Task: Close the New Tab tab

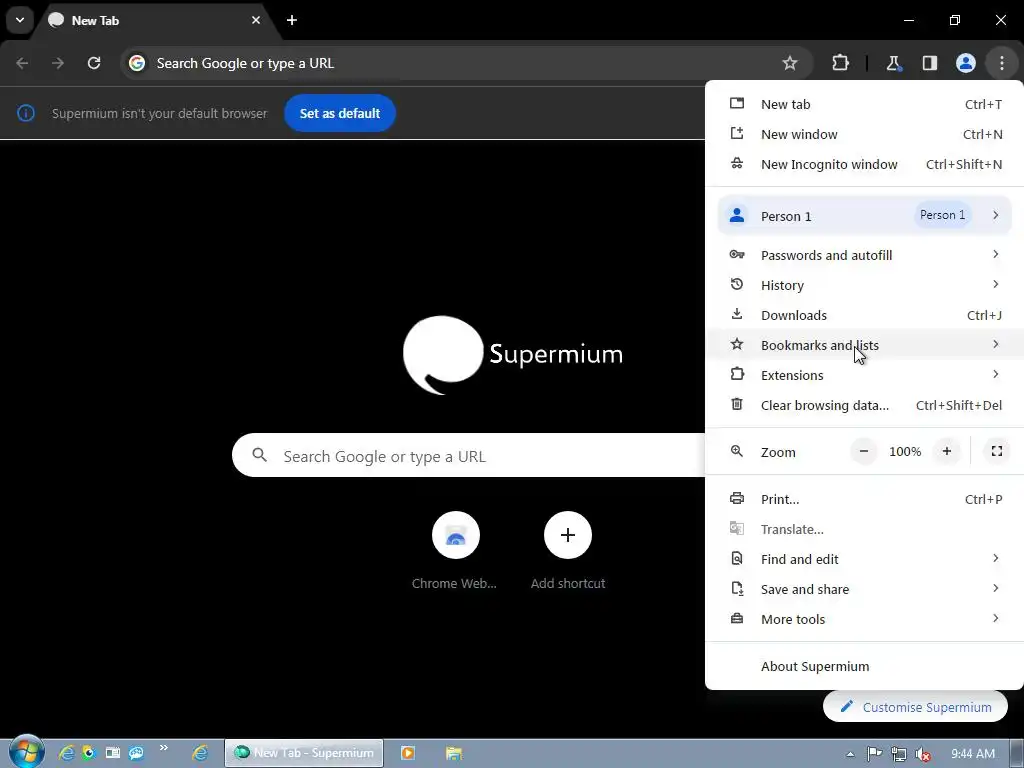Action: [256, 20]
